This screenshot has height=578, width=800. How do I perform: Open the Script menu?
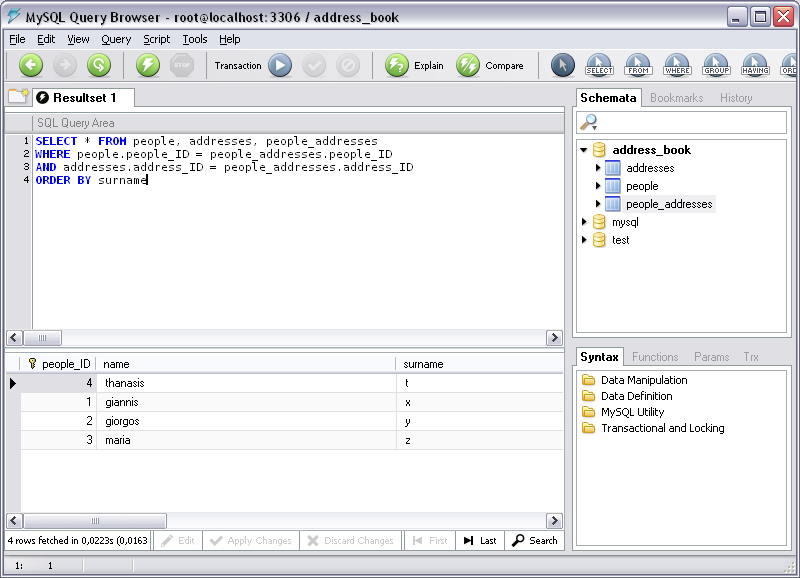click(x=156, y=39)
